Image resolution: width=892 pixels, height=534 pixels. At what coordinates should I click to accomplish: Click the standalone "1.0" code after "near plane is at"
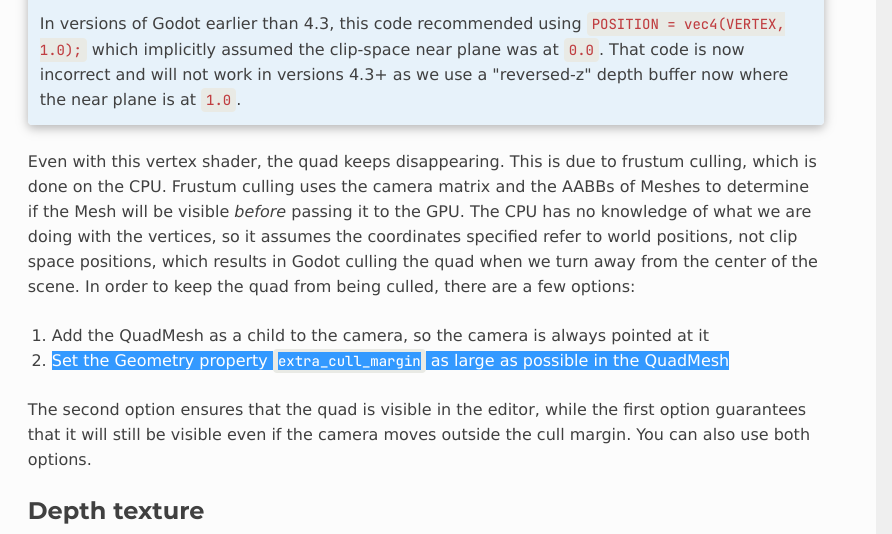[218, 100]
